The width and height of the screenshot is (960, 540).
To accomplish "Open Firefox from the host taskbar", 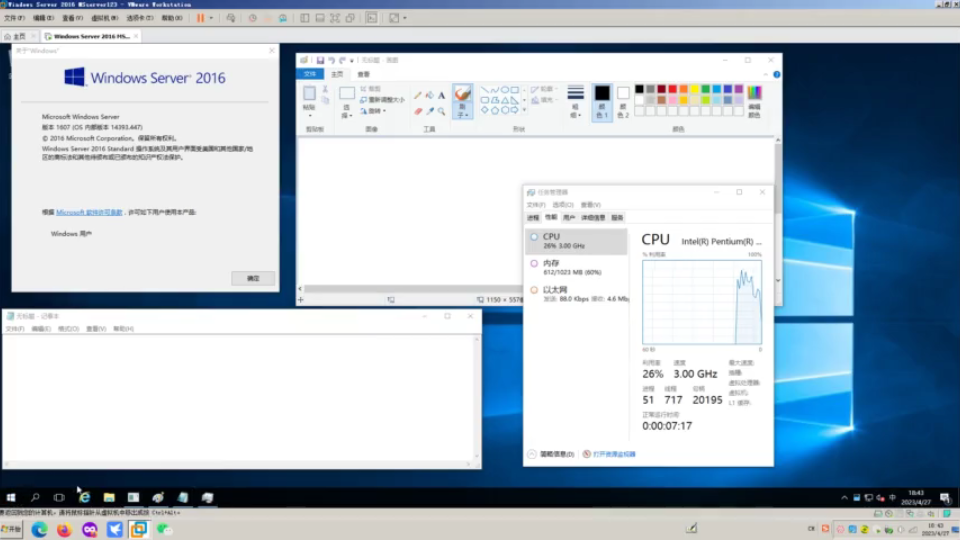I will click(x=64, y=530).
